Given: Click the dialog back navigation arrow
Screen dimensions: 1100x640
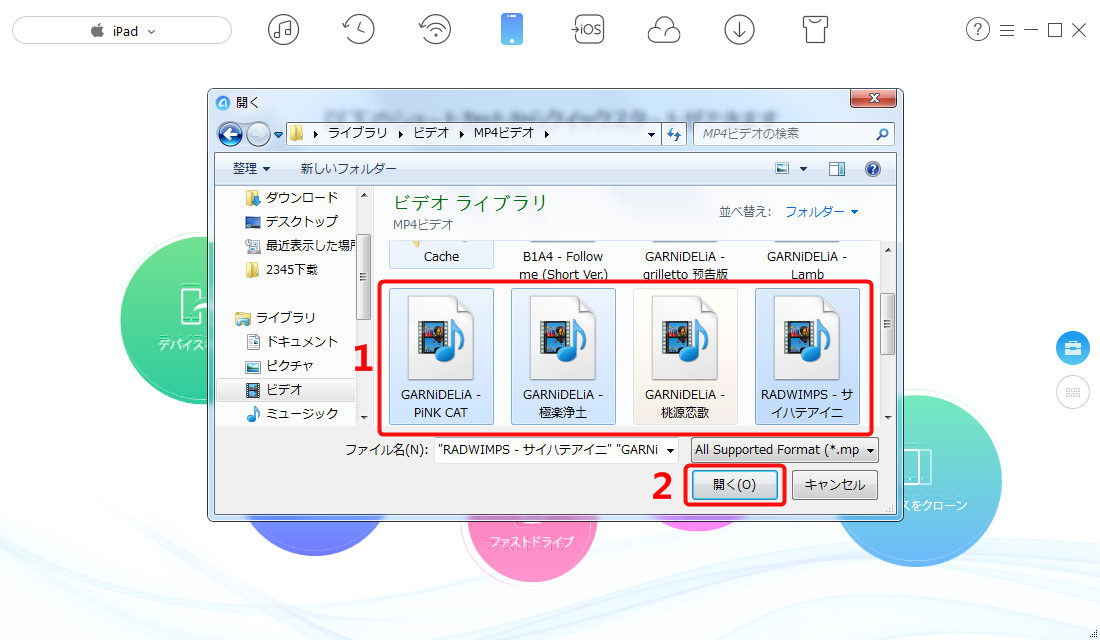Looking at the screenshot, I should [x=230, y=133].
